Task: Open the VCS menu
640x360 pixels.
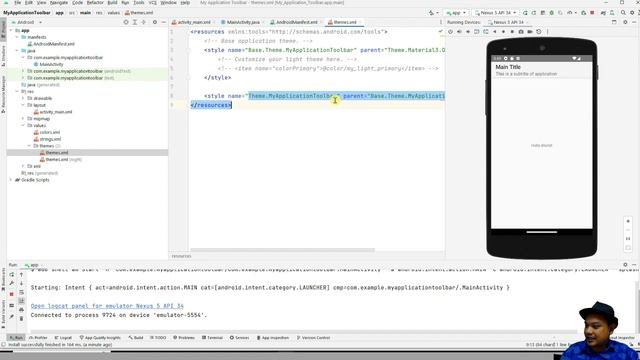Action: (x=152, y=3)
